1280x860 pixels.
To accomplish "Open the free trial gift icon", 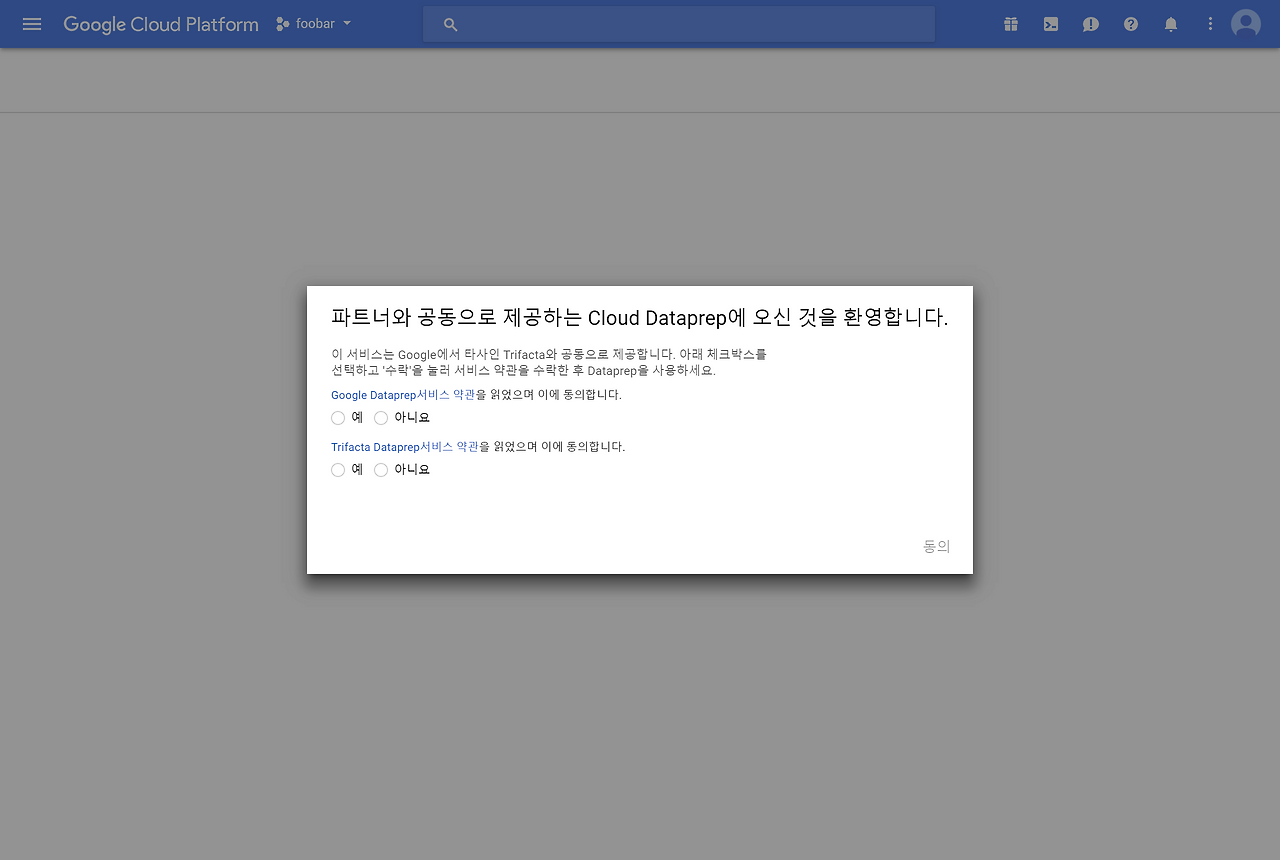I will point(1010,24).
